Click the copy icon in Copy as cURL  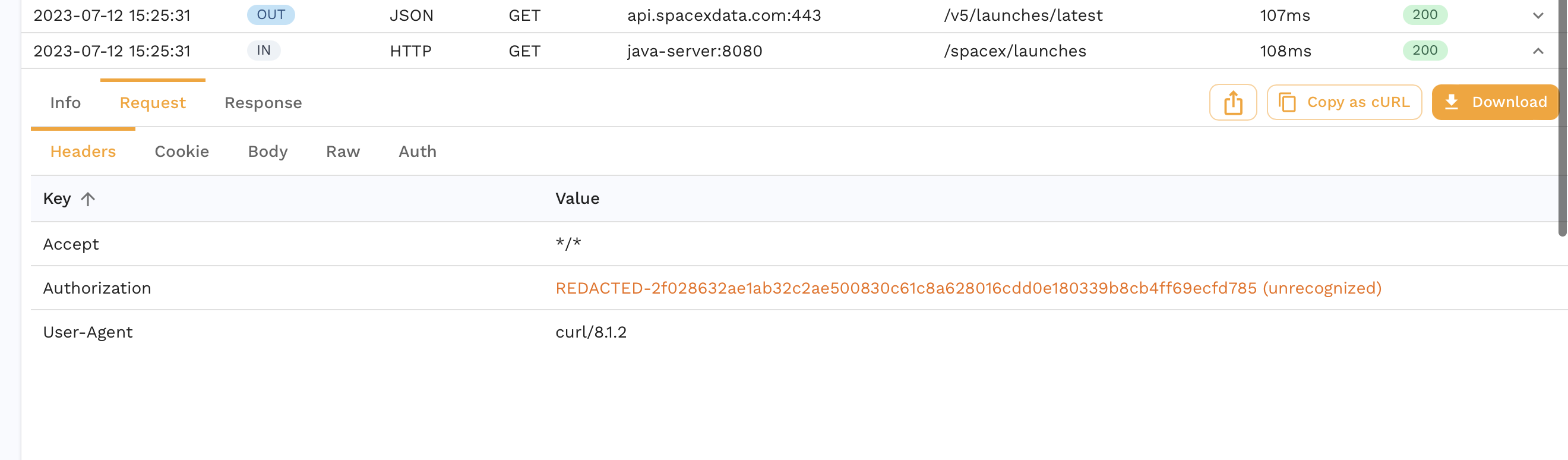(1287, 102)
